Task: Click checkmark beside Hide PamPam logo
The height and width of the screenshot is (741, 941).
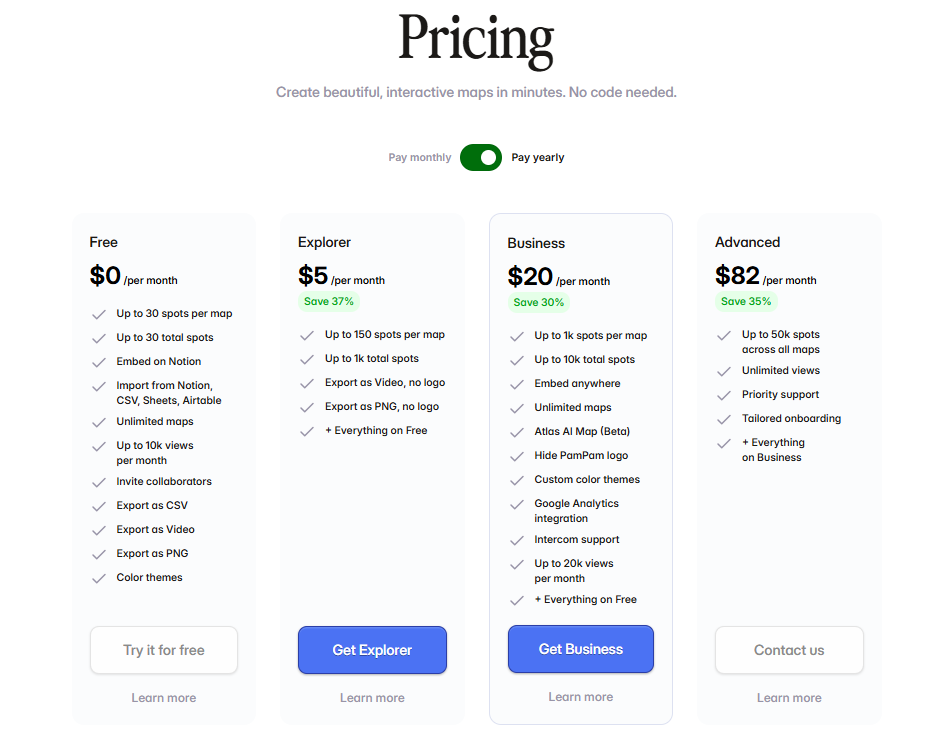Action: (517, 456)
